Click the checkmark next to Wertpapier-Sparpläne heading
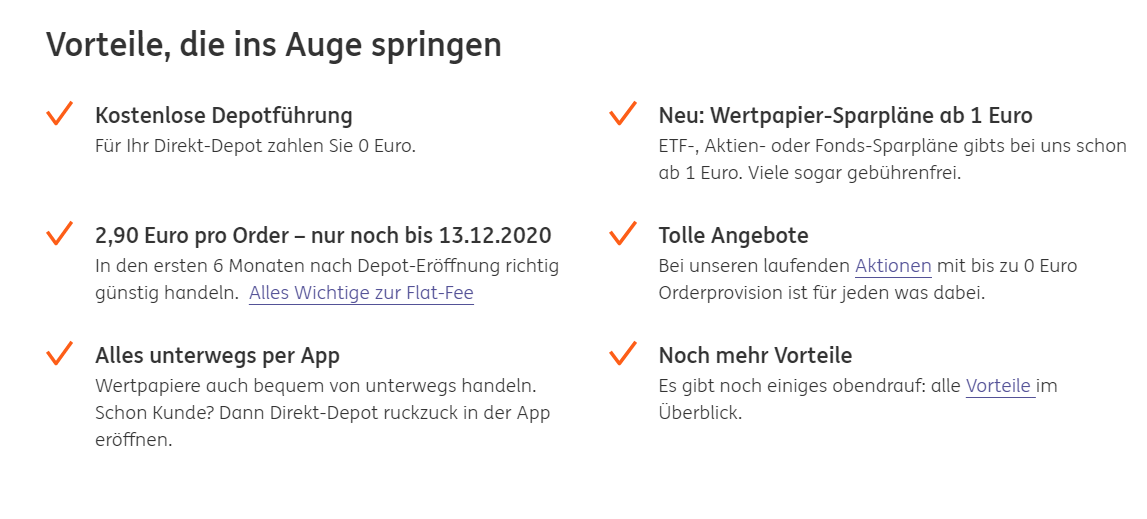This screenshot has height=519, width=1147. tap(623, 114)
